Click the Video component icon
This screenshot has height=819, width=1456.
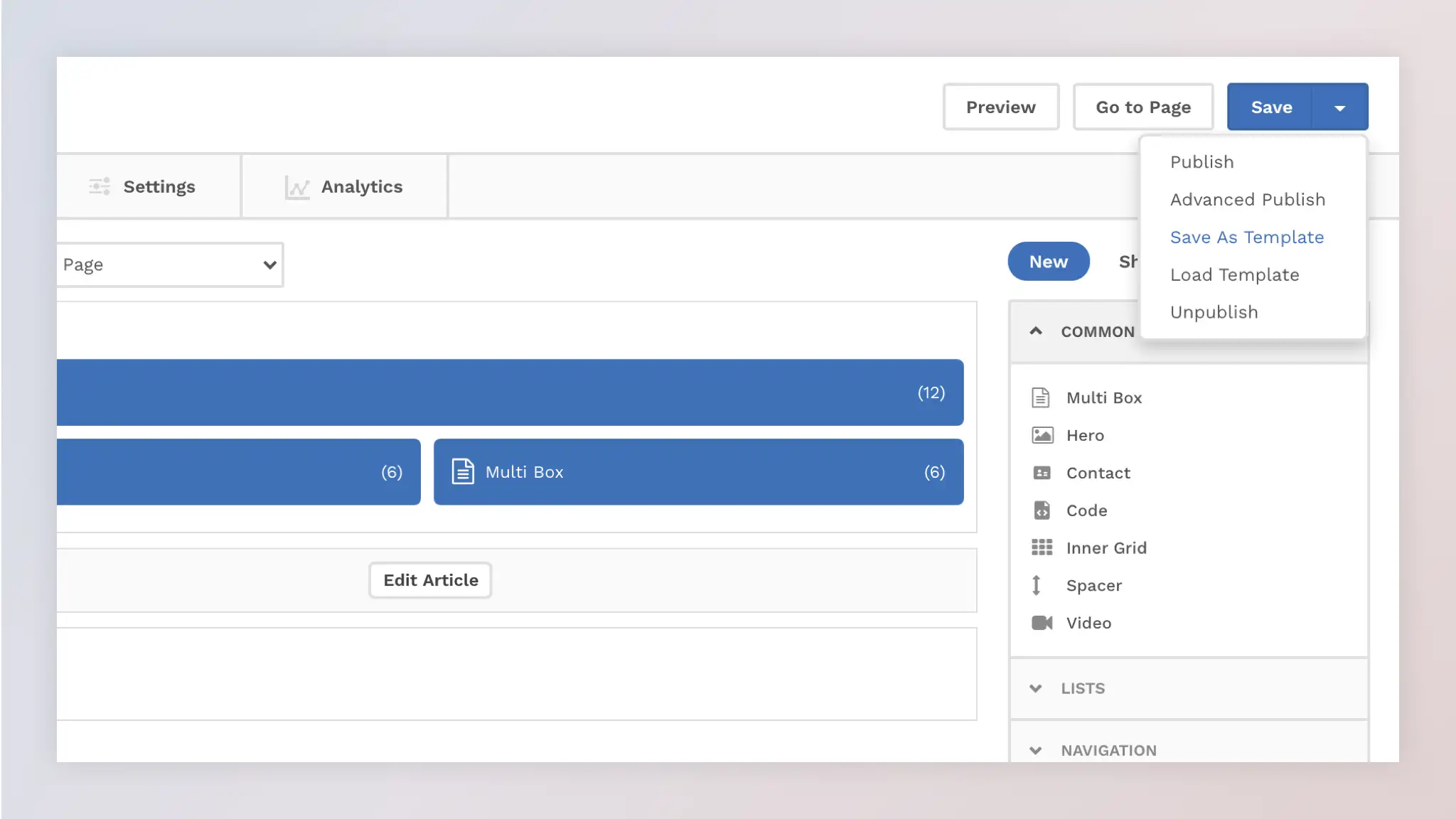tap(1043, 623)
